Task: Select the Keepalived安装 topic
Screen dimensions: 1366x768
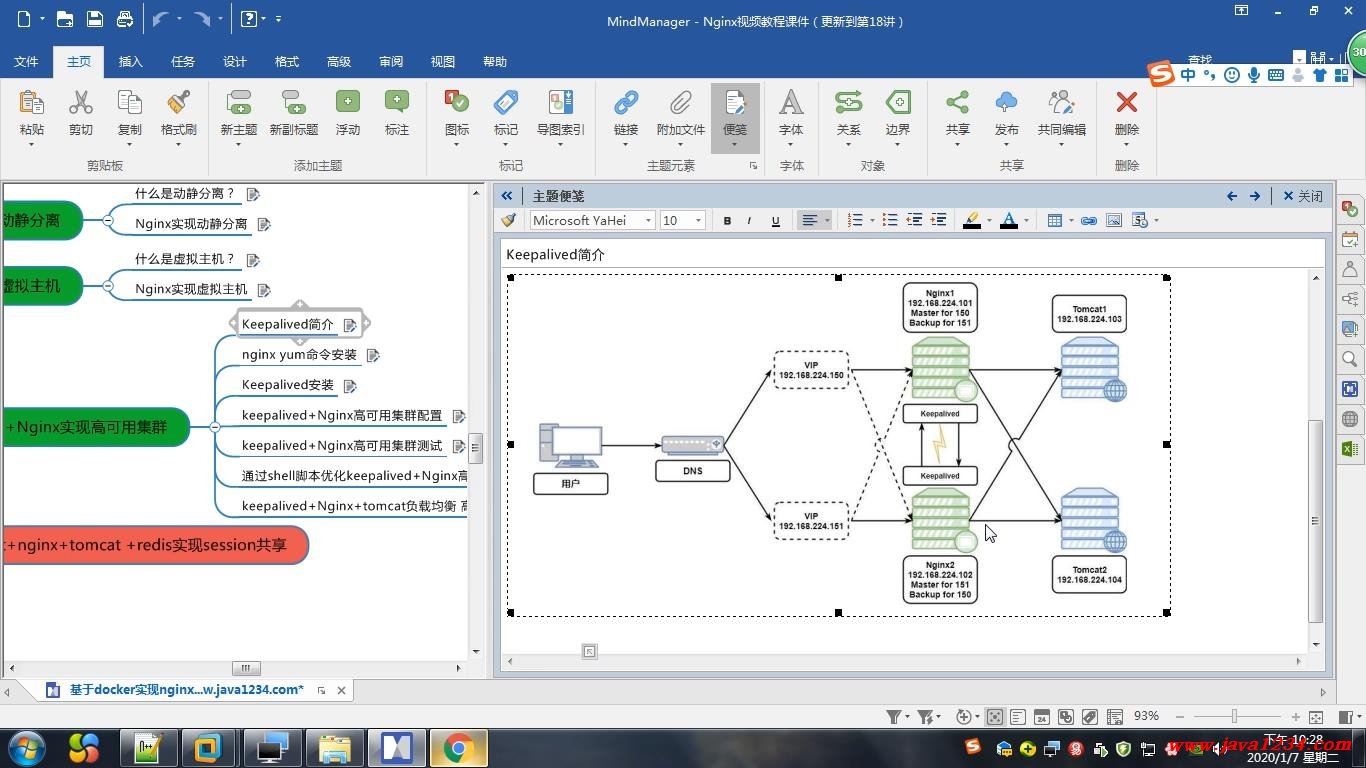Action: (288, 385)
